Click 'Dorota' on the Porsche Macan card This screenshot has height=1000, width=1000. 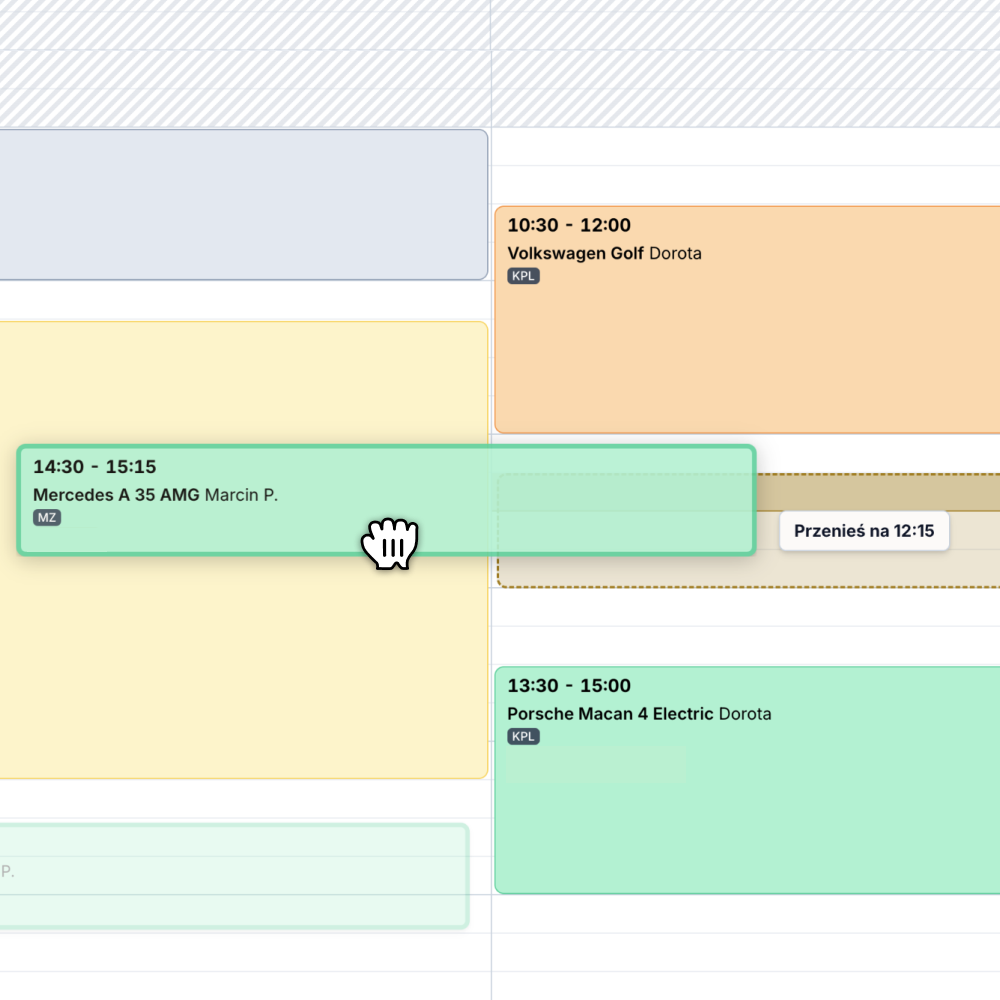tap(746, 714)
